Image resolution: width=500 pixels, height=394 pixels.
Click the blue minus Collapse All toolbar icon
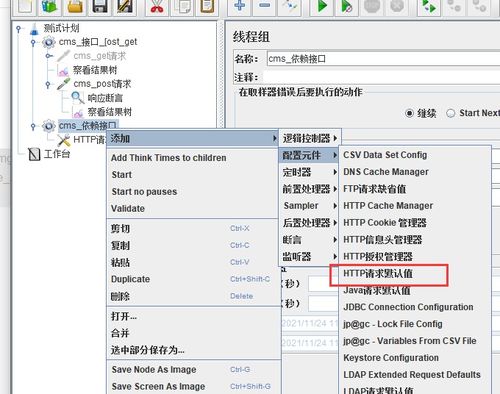(x=264, y=6)
